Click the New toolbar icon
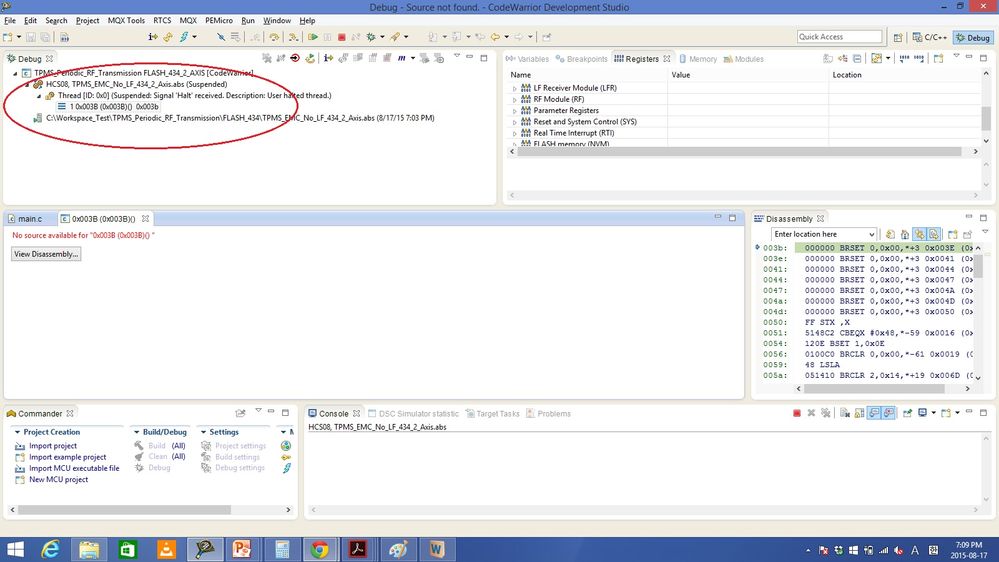This screenshot has width=999, height=562. tap(8, 37)
